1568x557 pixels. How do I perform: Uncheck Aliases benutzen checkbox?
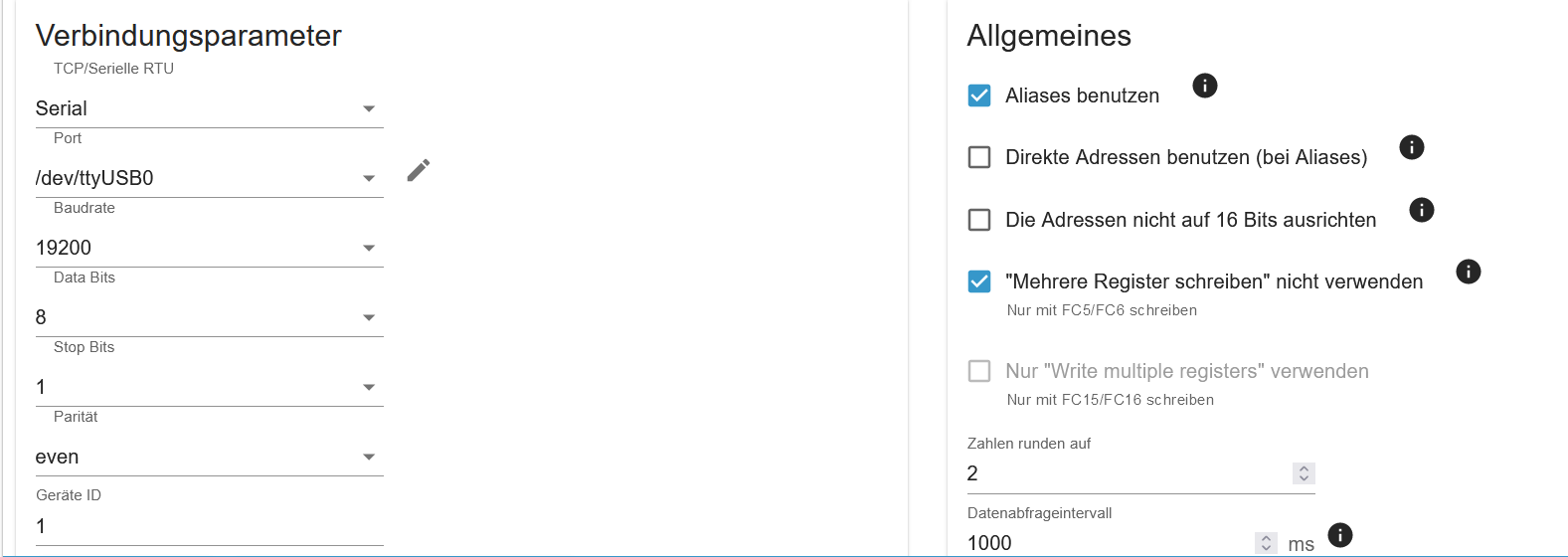979,95
